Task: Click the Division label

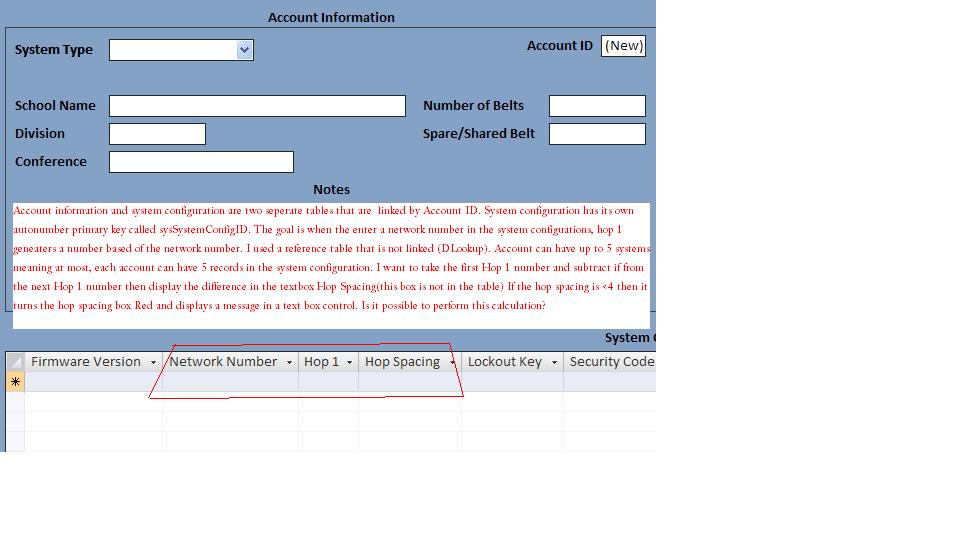Action: 40,134
